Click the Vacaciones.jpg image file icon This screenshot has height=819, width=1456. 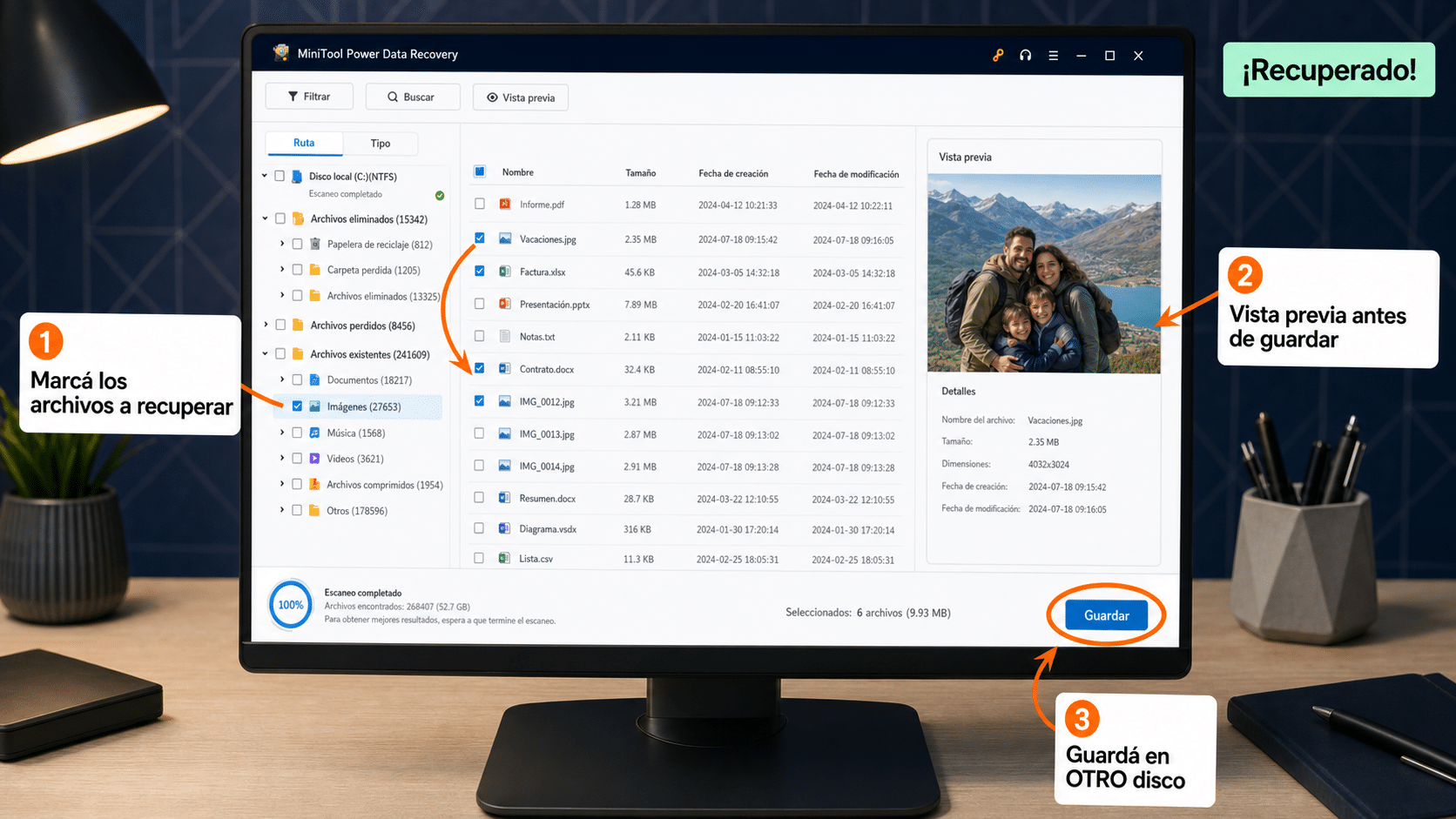click(505, 238)
